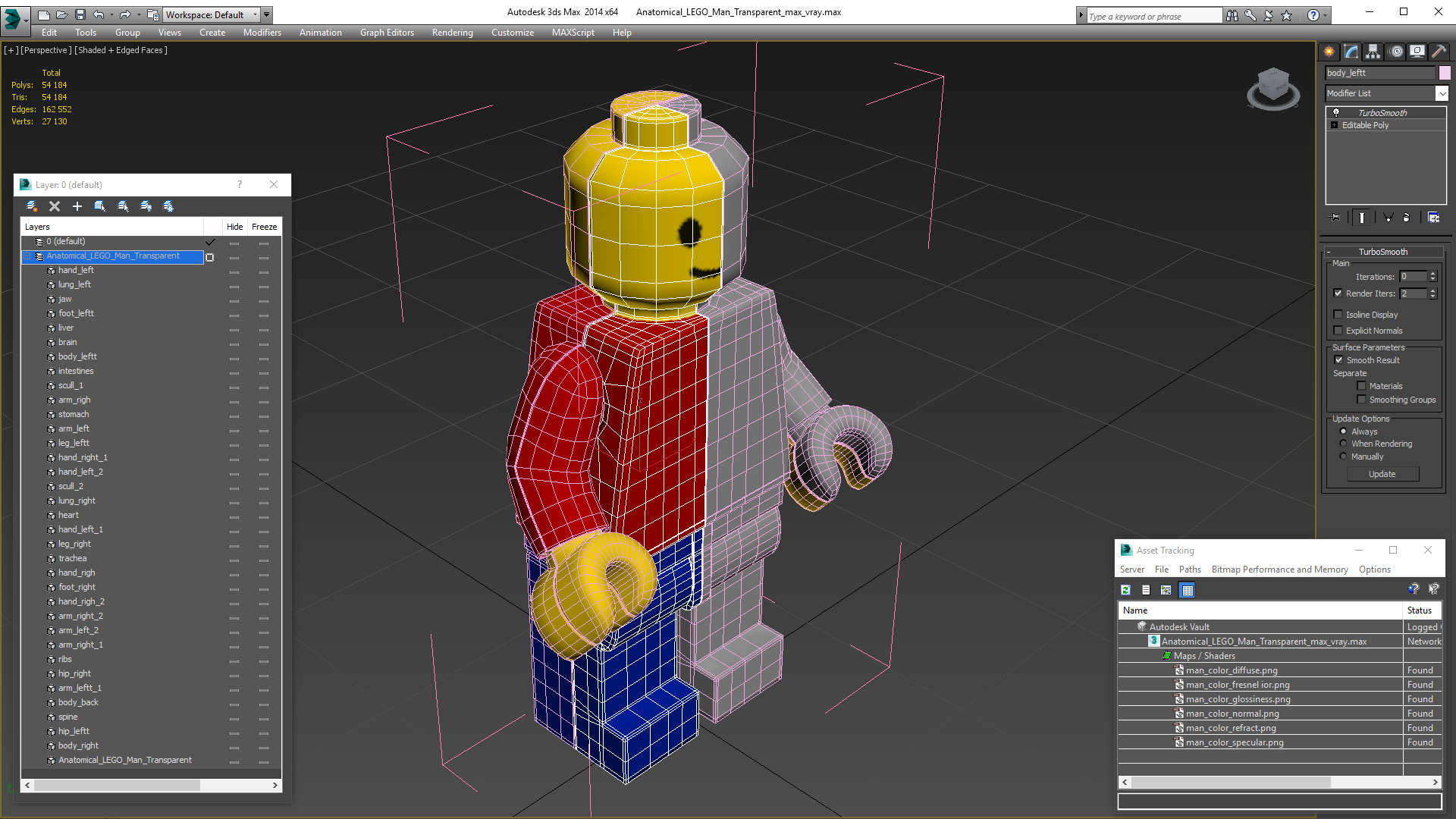Enable Separate by Materials checkbox
This screenshot has height=819, width=1456.
tap(1361, 386)
